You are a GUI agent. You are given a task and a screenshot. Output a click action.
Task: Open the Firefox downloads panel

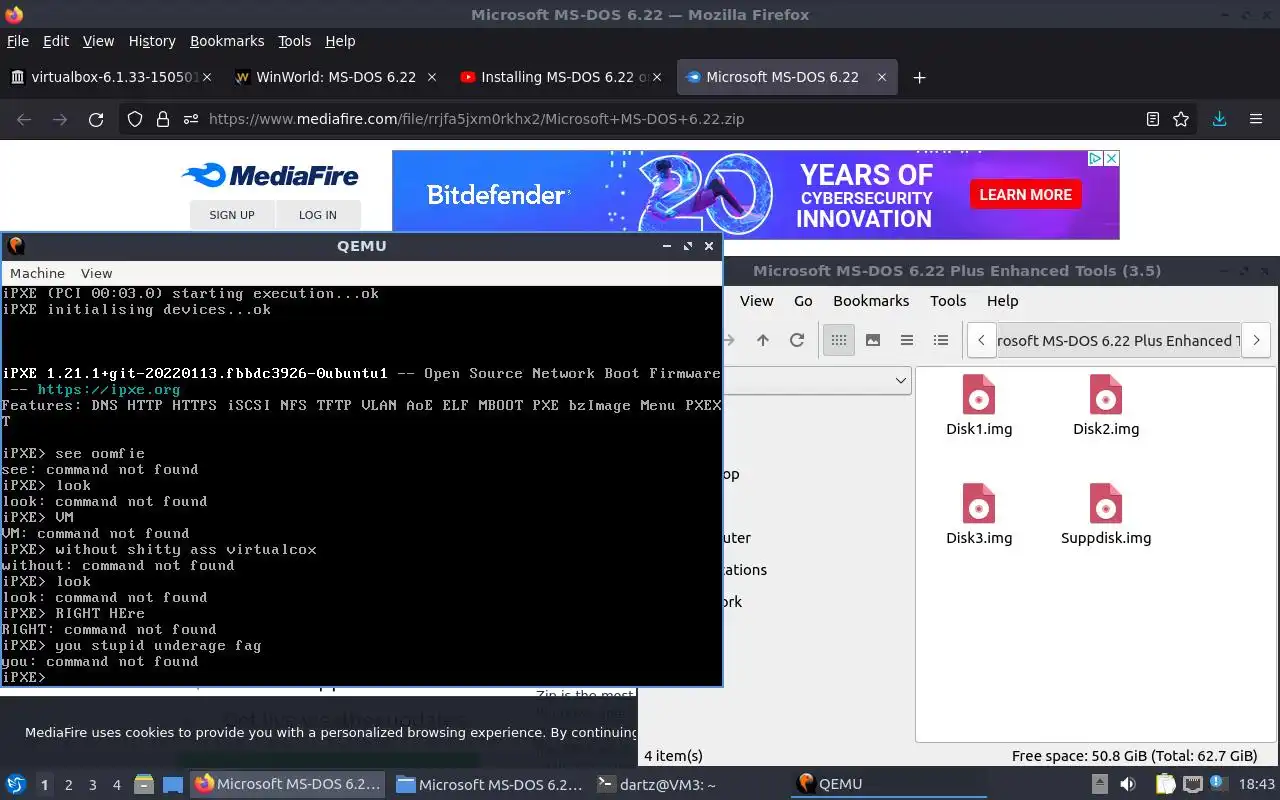[x=1219, y=119]
